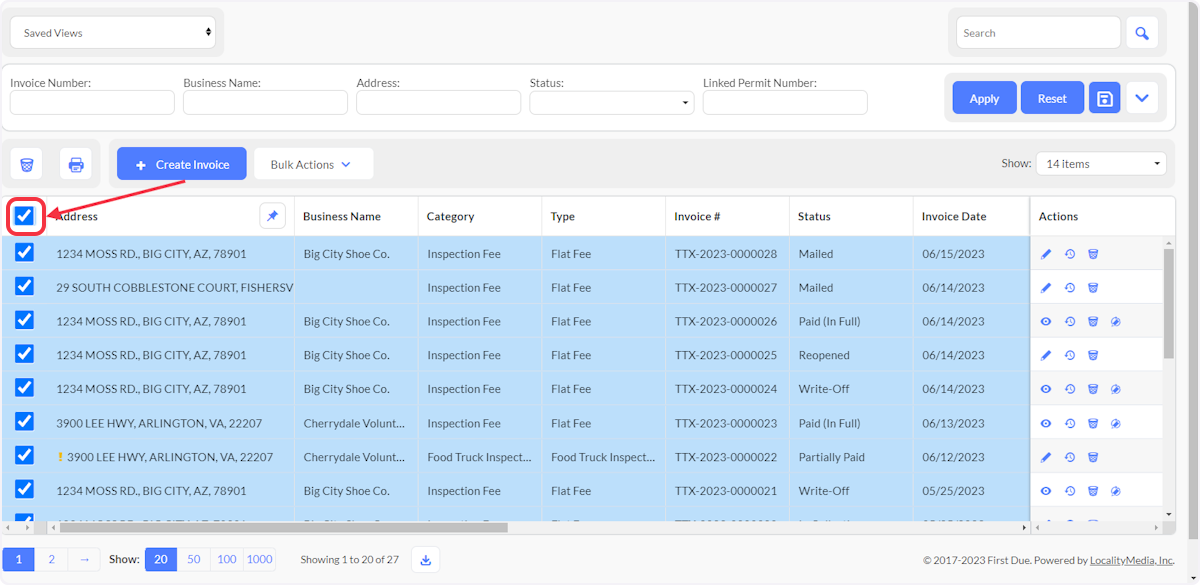The width and height of the screenshot is (1200, 585).
Task: Click the printer icon button
Action: (76, 164)
